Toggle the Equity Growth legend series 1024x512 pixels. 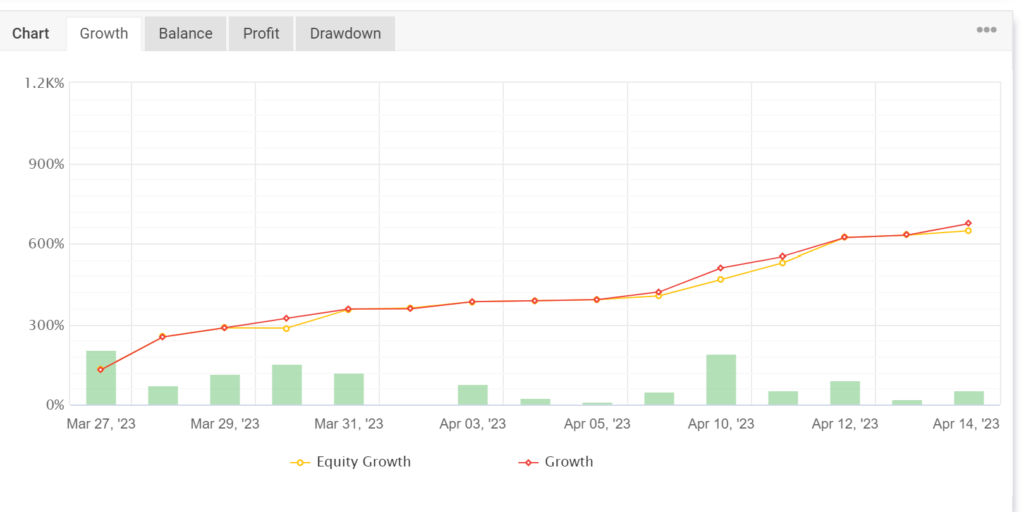363,462
